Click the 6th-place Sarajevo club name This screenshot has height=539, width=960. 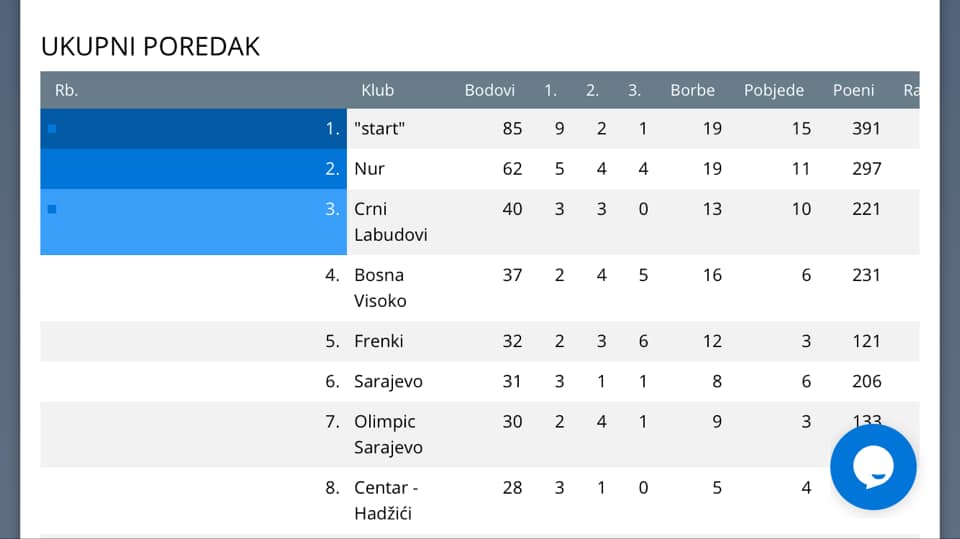point(388,381)
